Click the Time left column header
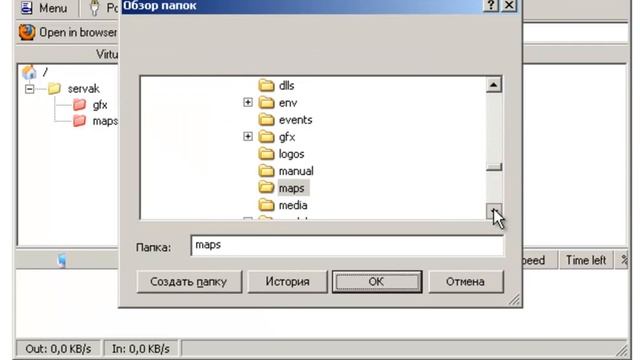Screen dimensions: 640x360 tap(586, 260)
